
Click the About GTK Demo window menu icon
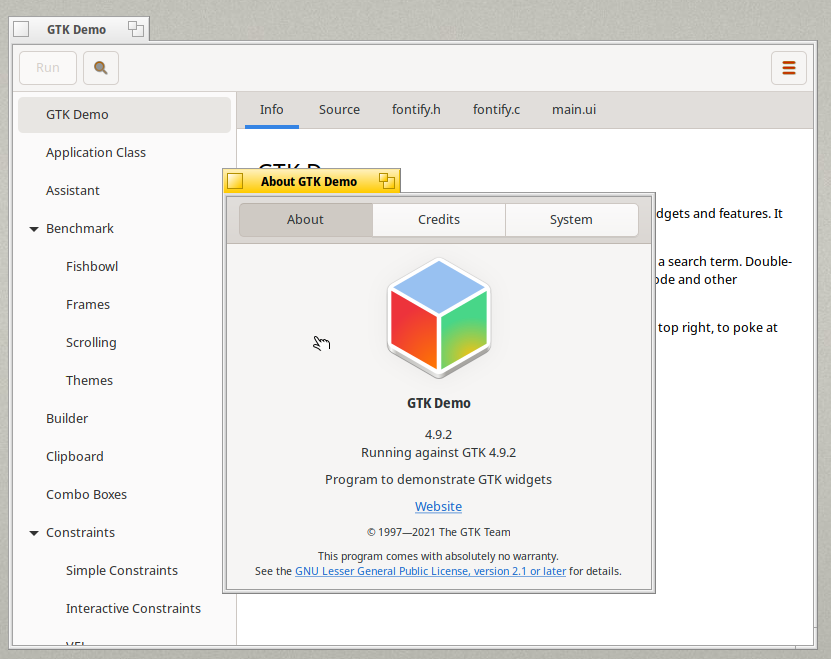[235, 181]
